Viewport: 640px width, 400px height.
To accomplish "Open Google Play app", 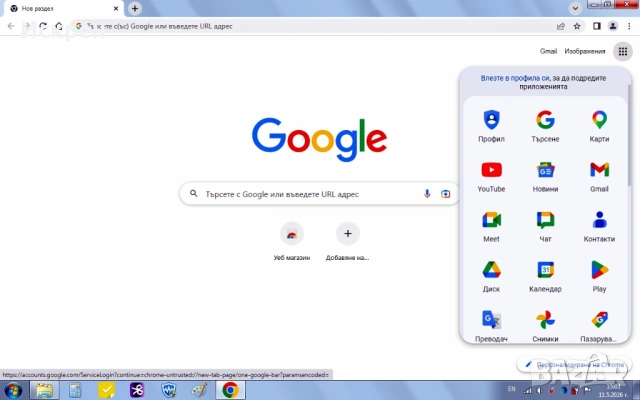I will pyautogui.click(x=599, y=276).
